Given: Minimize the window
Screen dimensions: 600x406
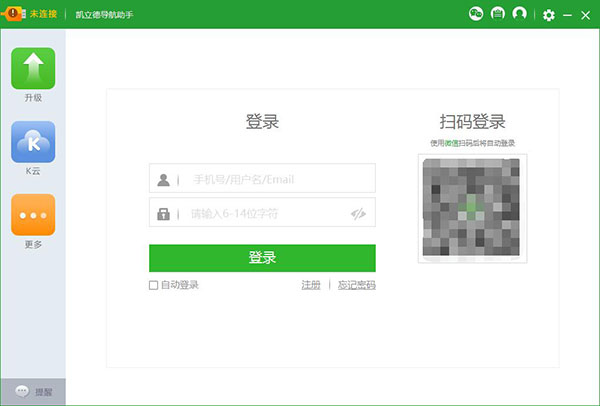Looking at the screenshot, I should click(567, 15).
